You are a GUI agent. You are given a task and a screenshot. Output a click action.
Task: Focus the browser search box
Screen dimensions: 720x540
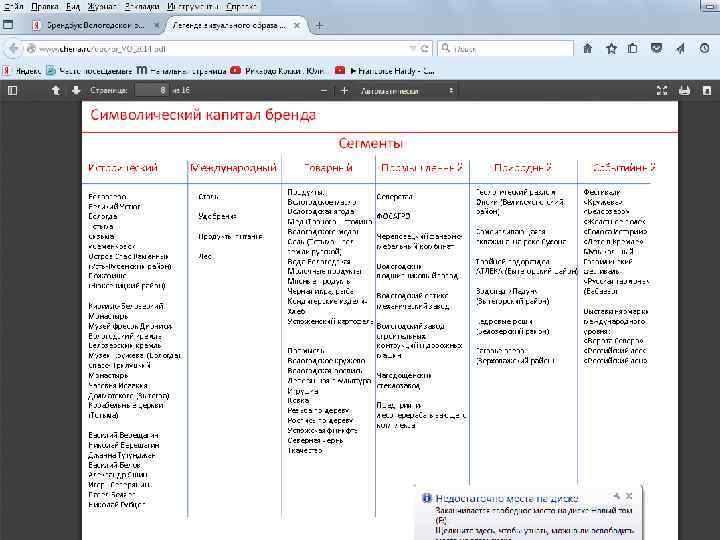[505, 48]
